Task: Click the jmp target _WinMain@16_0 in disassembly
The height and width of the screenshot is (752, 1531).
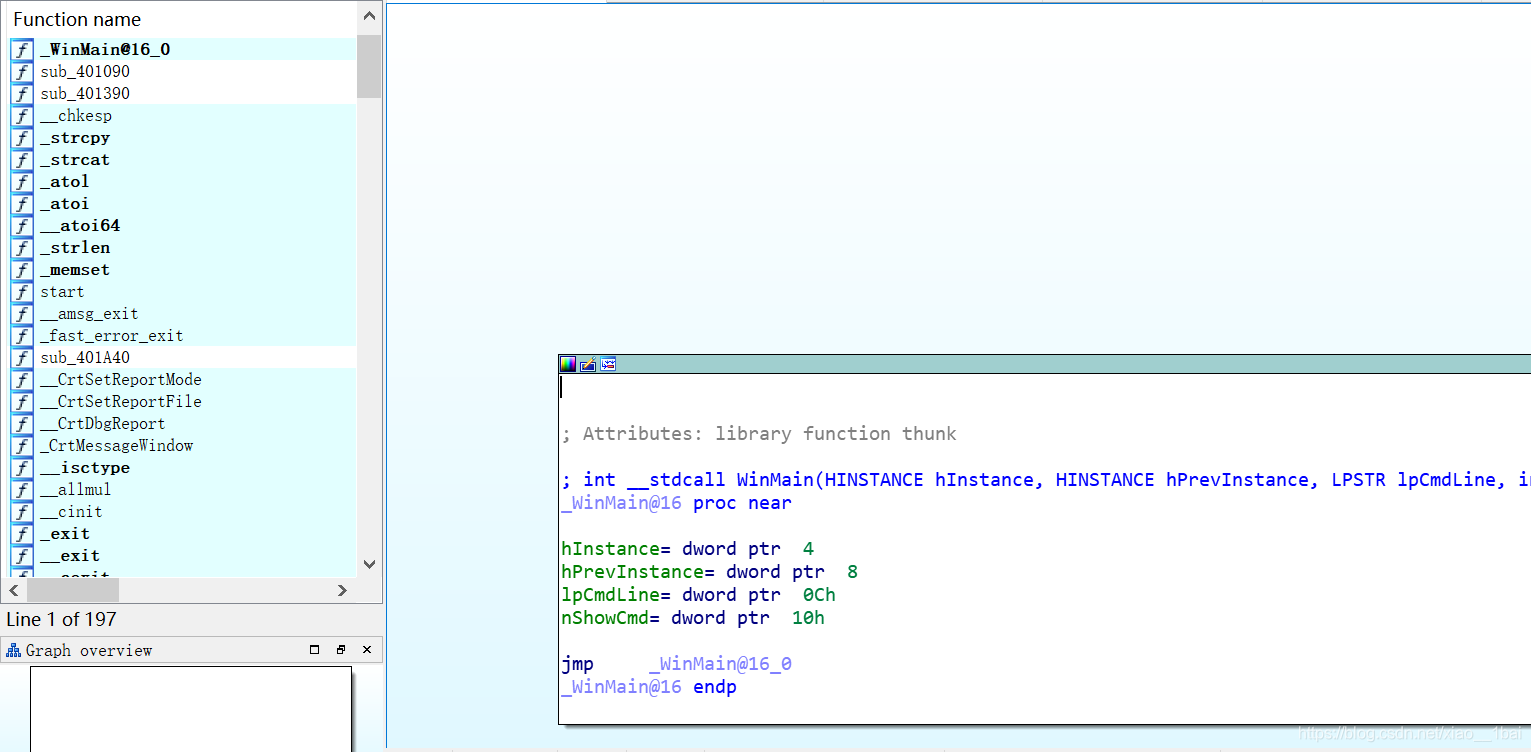Action: pos(720,664)
